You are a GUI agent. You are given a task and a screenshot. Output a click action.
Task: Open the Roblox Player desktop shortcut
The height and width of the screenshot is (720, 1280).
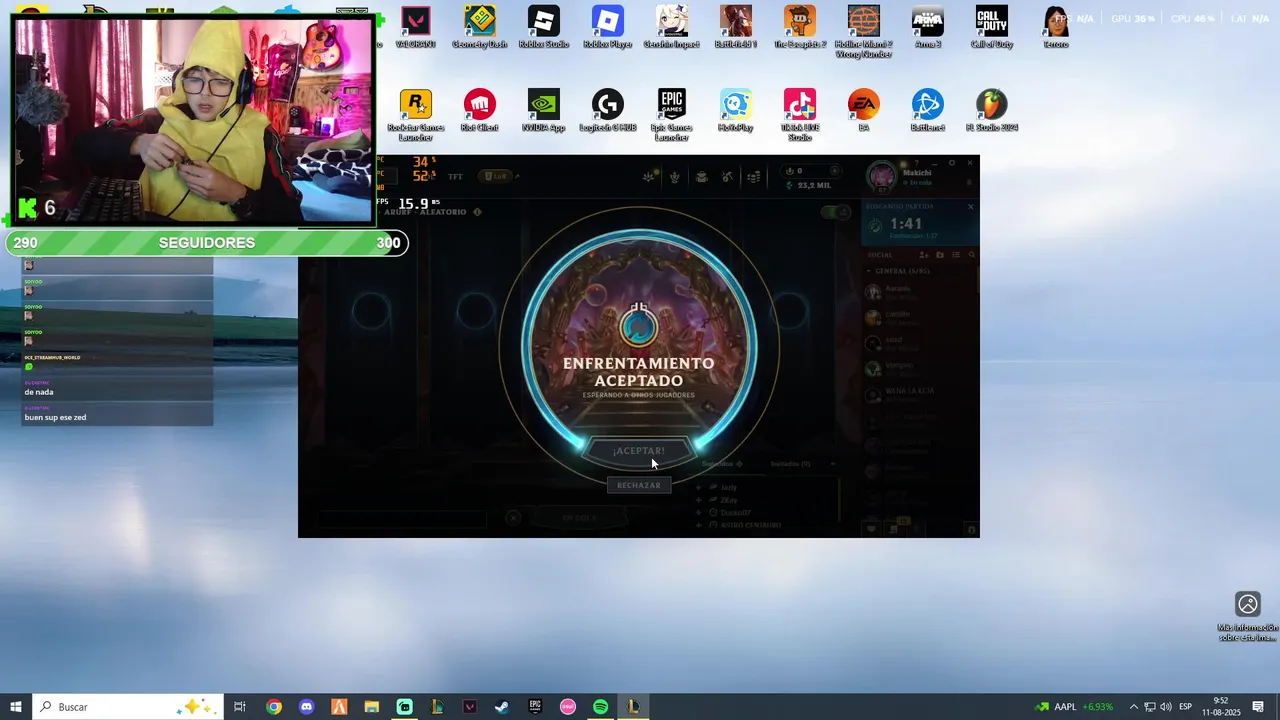(607, 28)
